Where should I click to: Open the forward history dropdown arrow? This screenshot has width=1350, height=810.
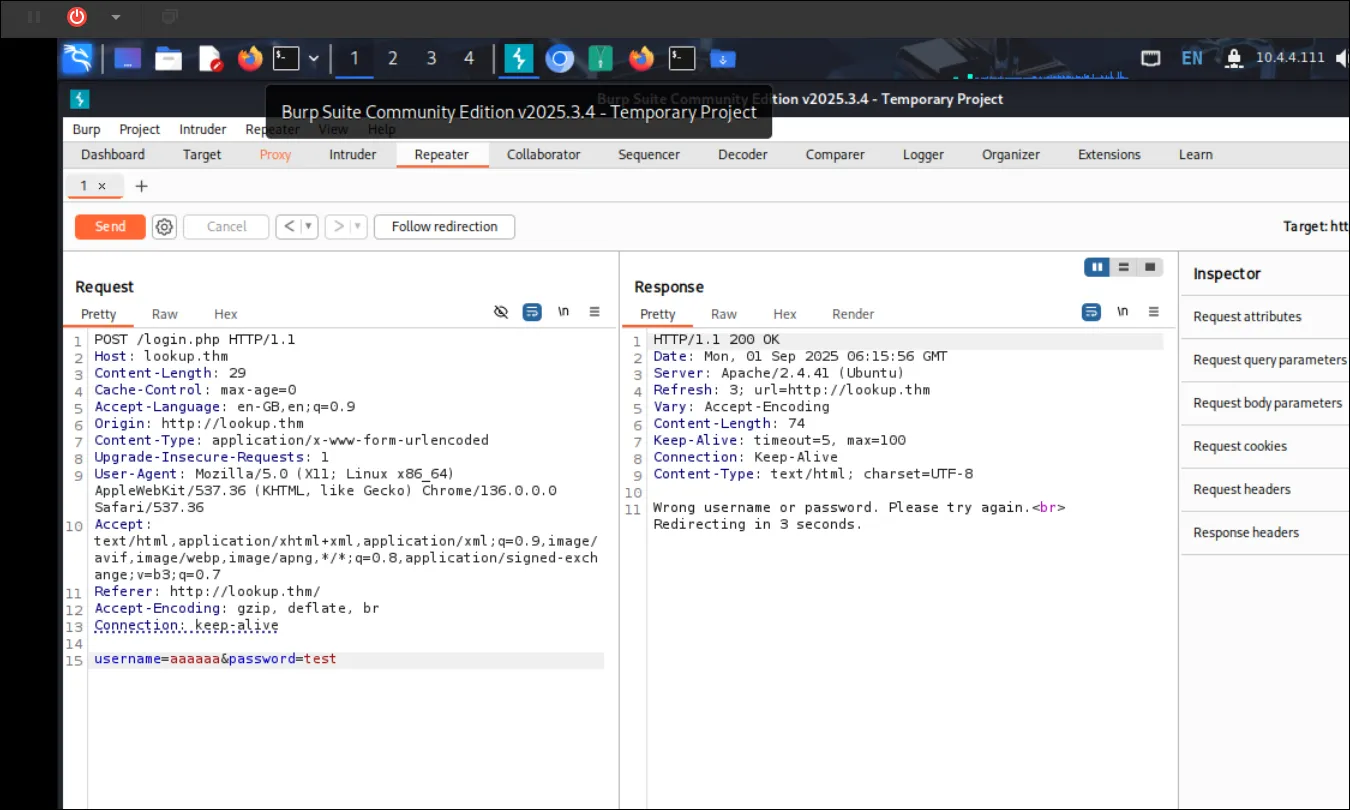click(x=358, y=227)
